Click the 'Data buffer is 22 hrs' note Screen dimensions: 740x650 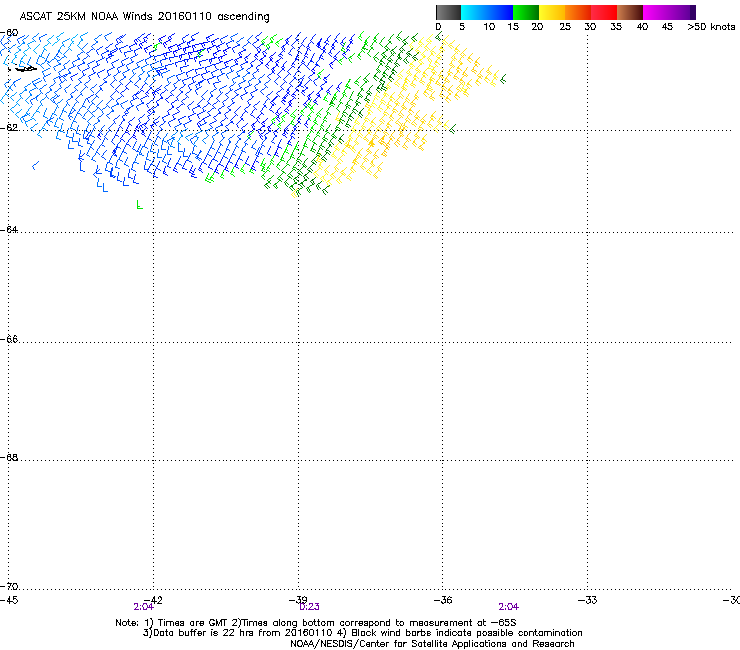tap(362, 633)
